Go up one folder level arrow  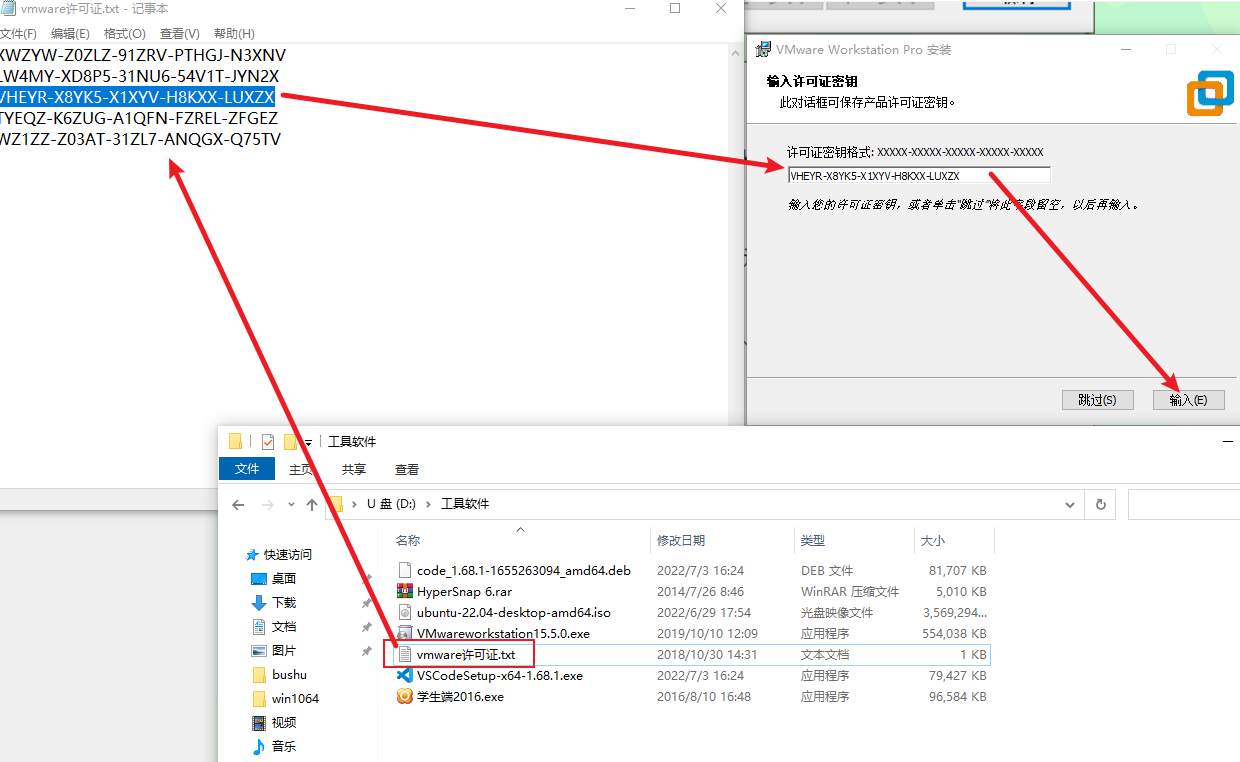click(x=312, y=505)
